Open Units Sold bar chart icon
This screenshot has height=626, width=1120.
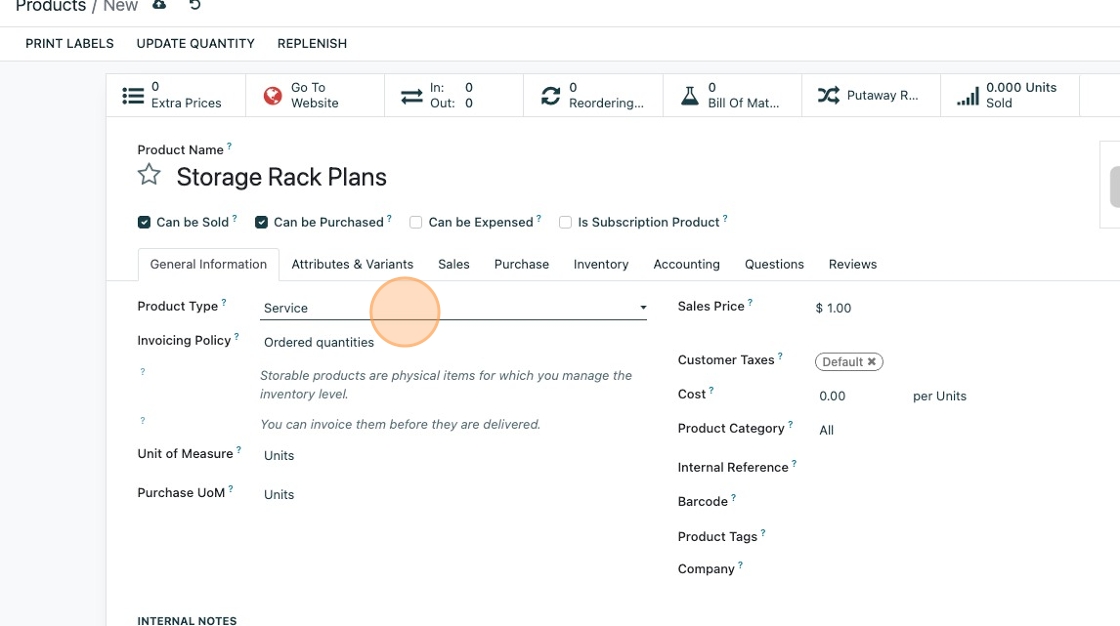point(968,96)
